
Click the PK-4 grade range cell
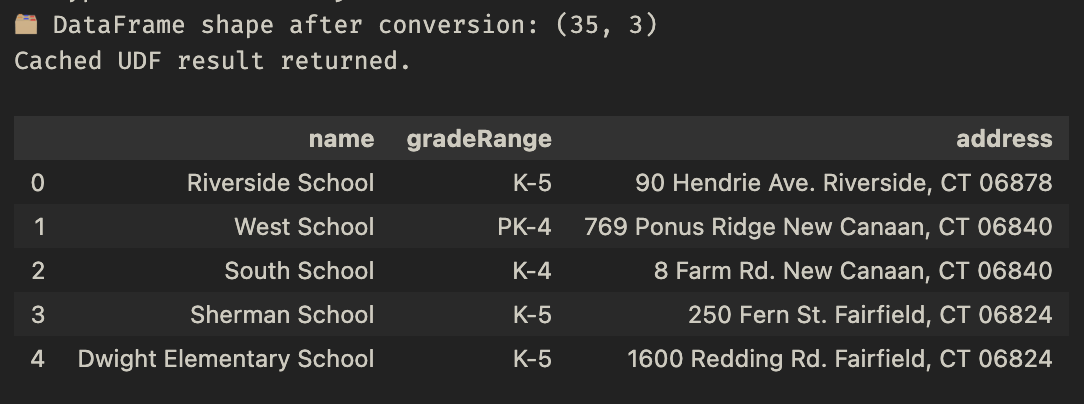coord(524,226)
